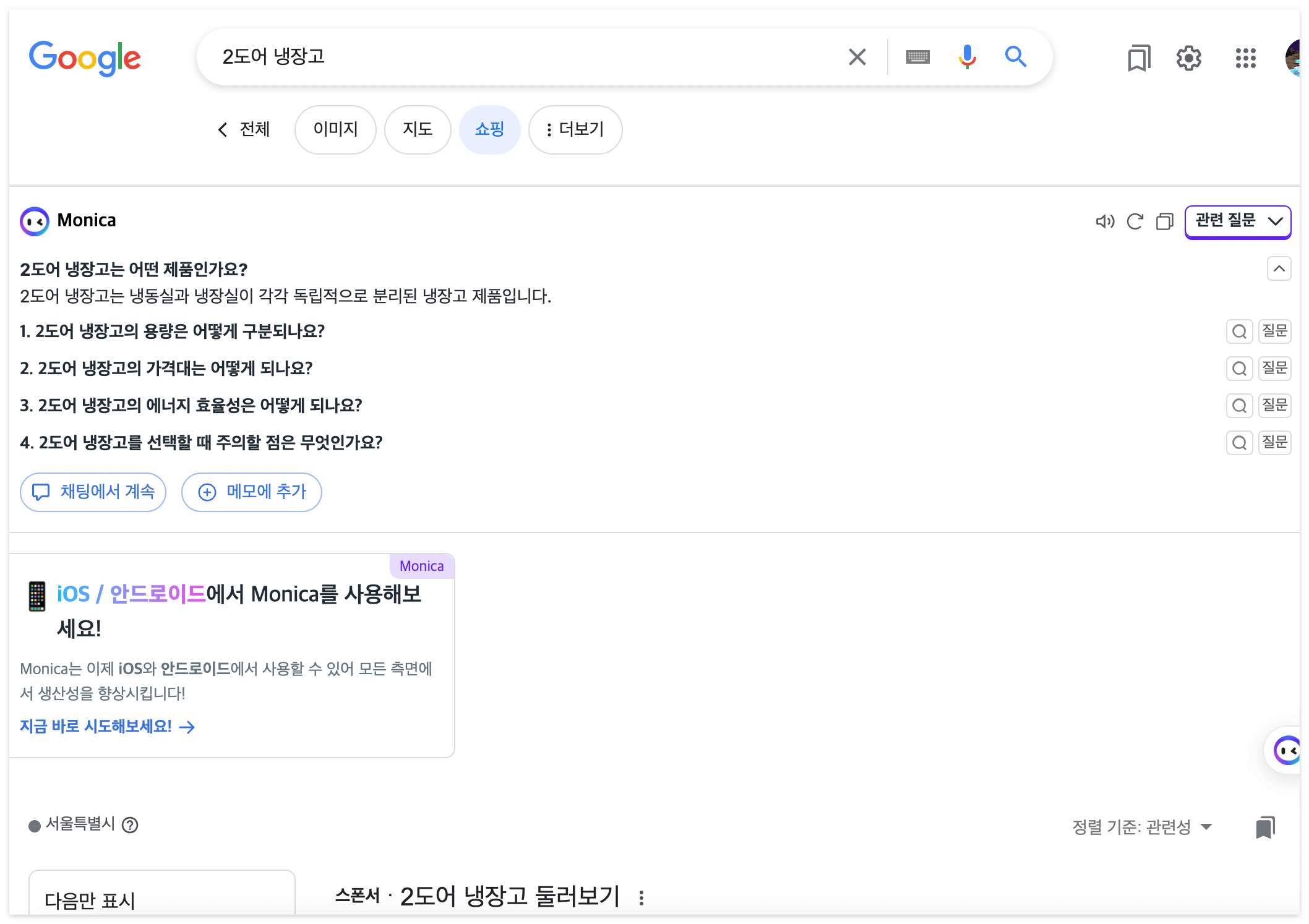The width and height of the screenshot is (1309, 924).
Task: Click the 스폰서 · 2도어 냉장고 둘러보기 heading
Action: [x=477, y=896]
